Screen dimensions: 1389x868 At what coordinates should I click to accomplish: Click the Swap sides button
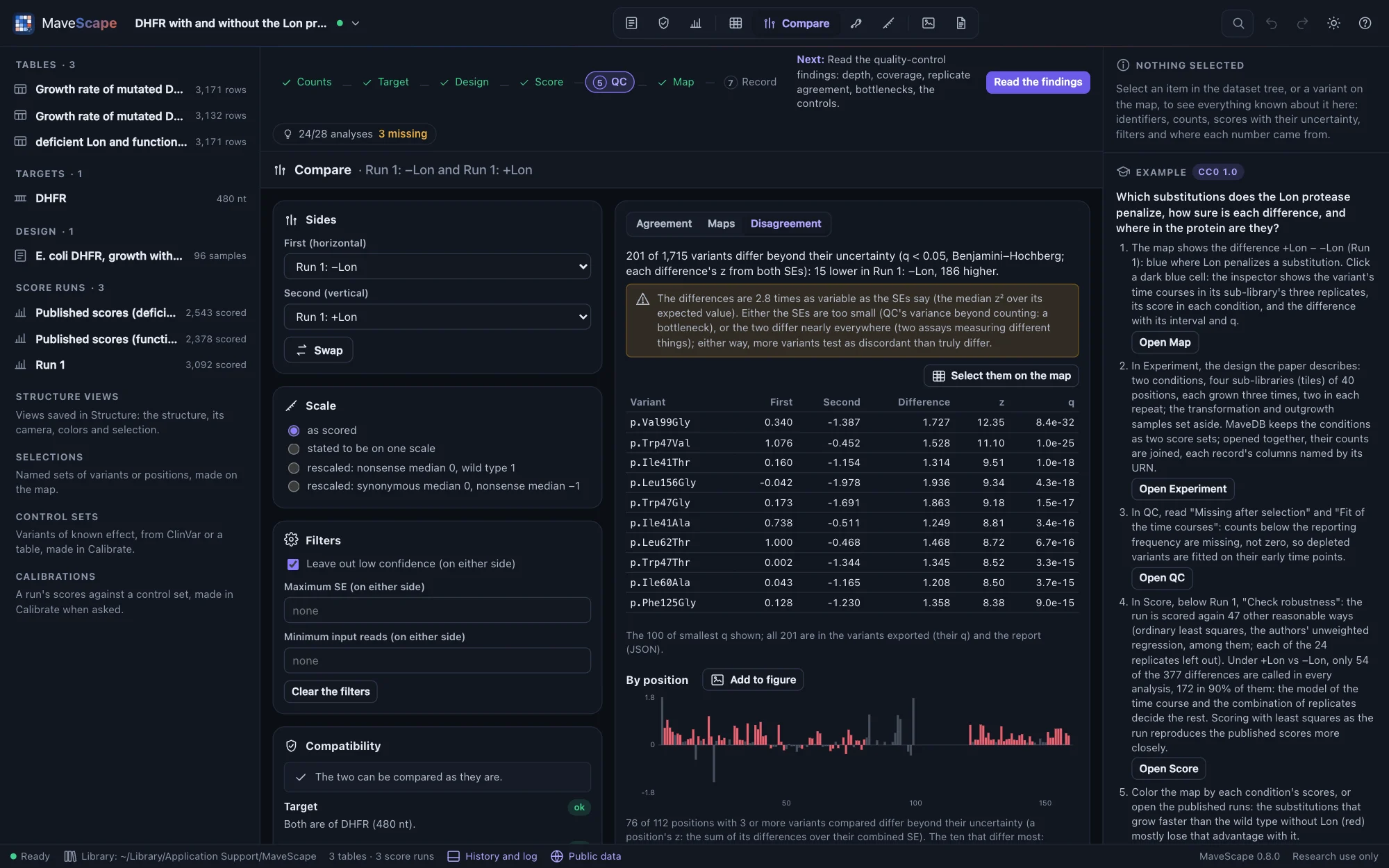[319, 350]
